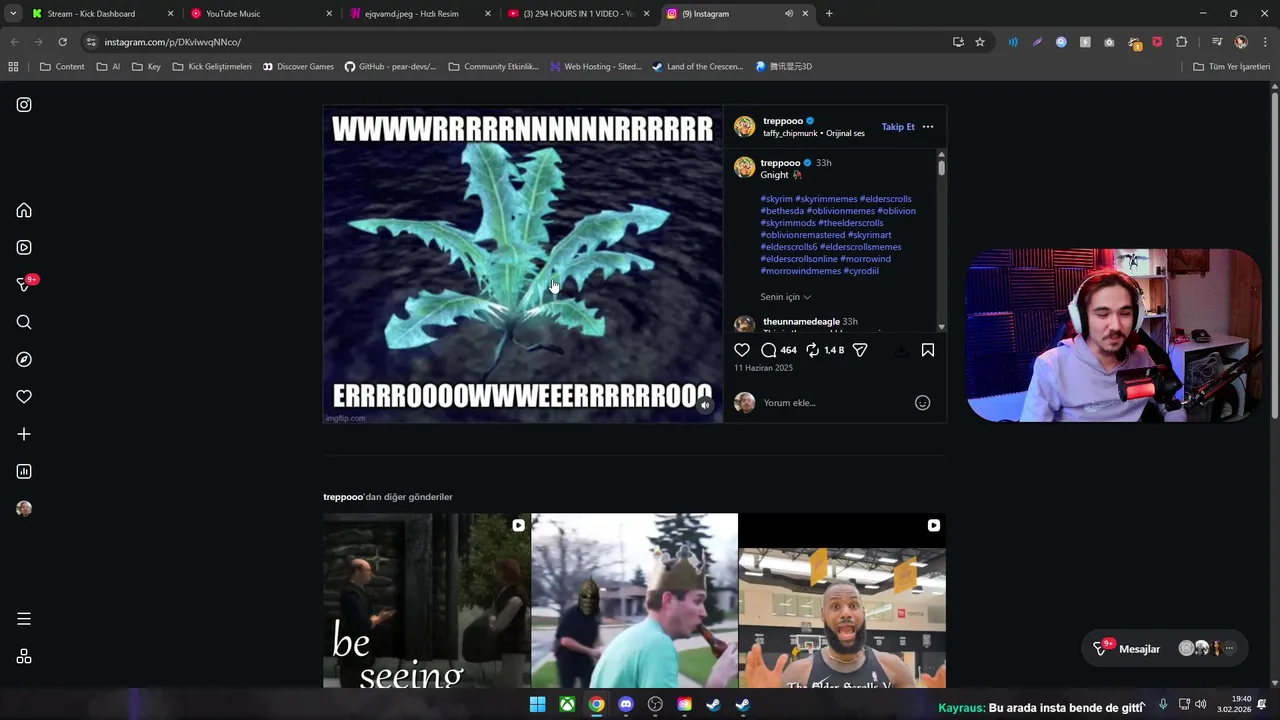
Task: Click the address bar URL
Action: [172, 42]
